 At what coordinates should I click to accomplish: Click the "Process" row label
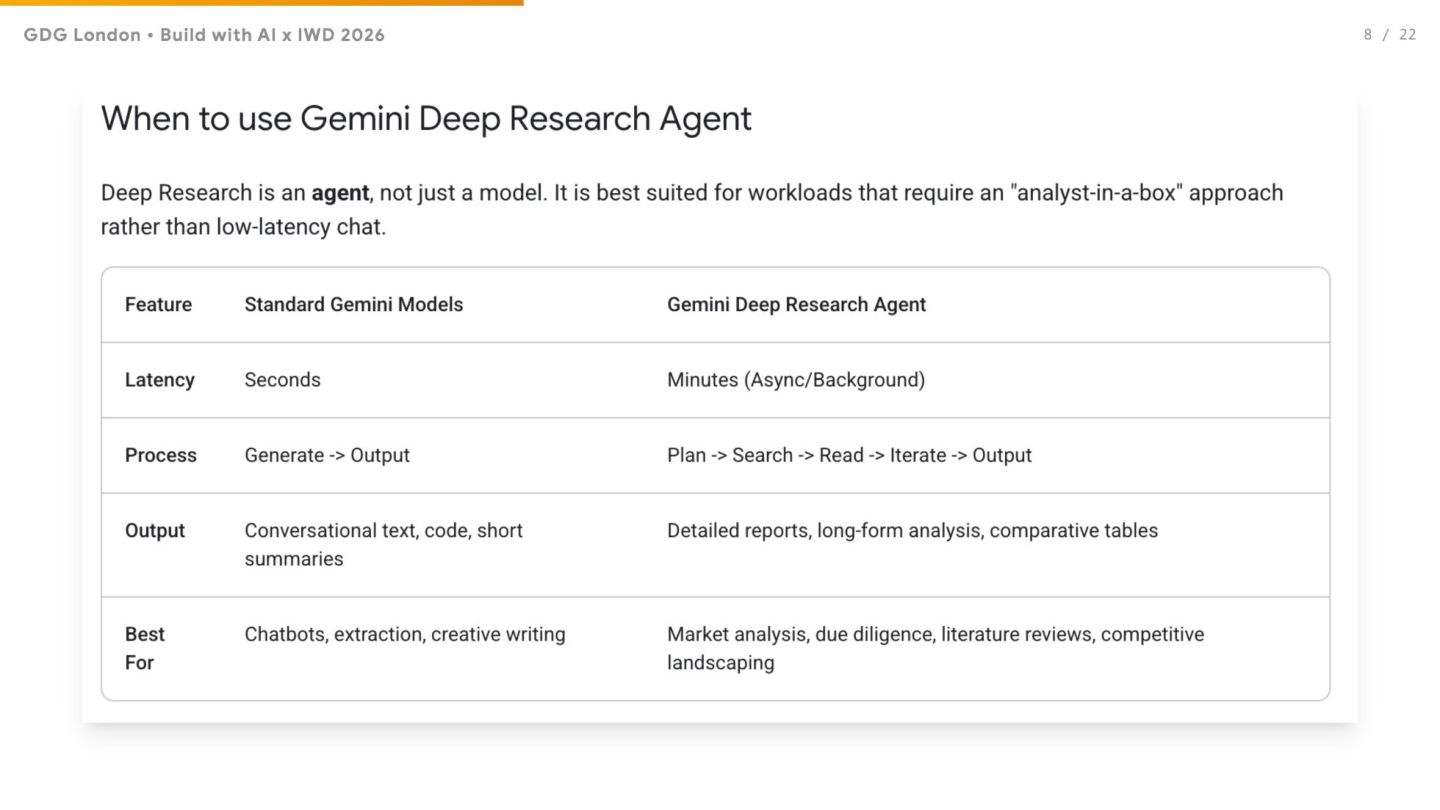click(160, 455)
